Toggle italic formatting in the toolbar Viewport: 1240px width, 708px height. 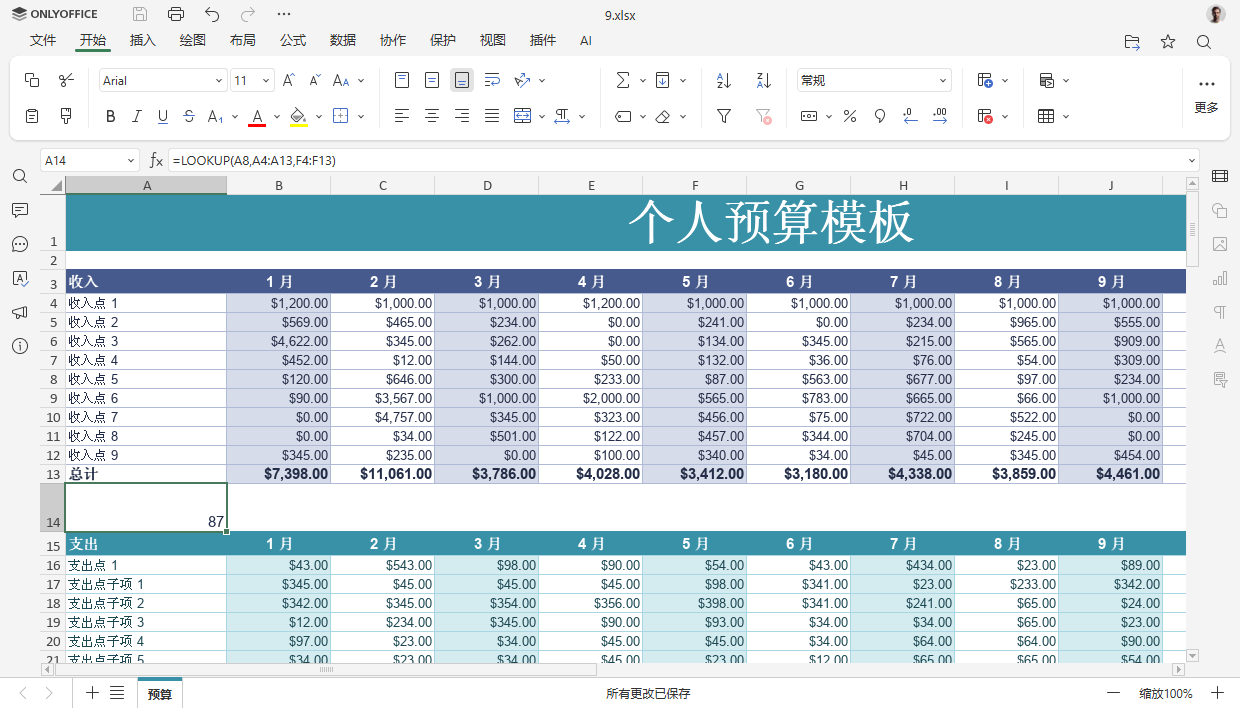click(136, 116)
